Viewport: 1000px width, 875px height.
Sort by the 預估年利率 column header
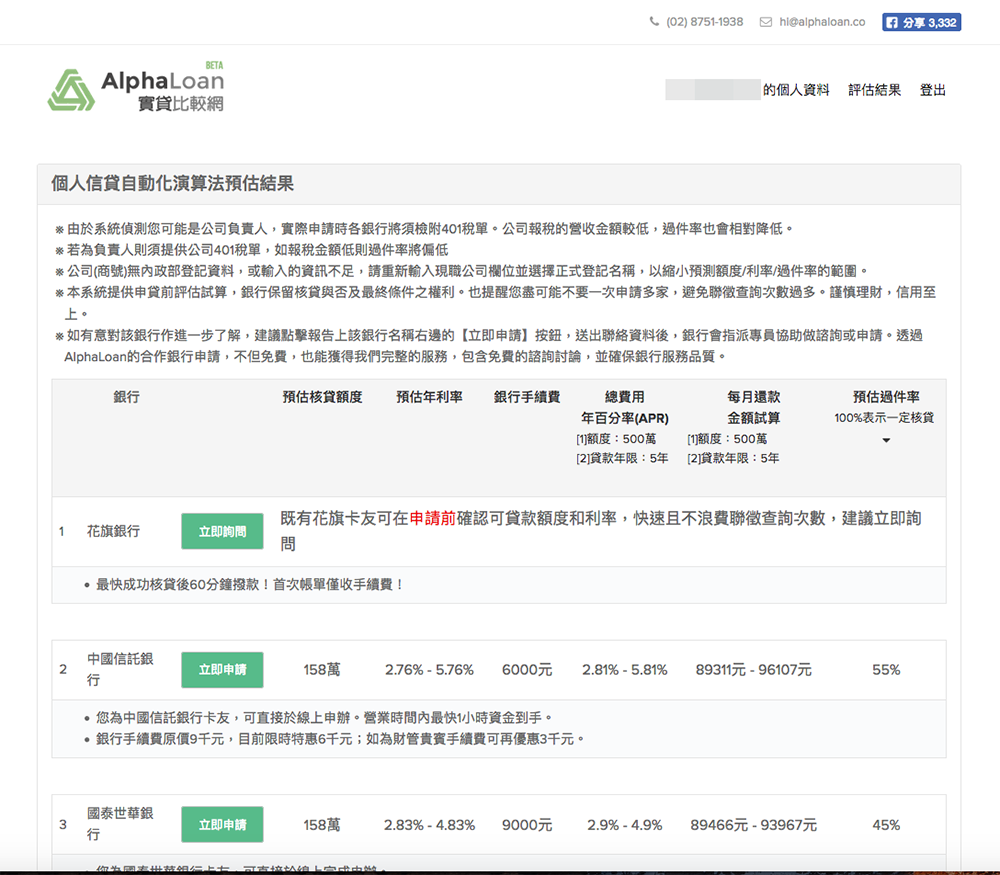(429, 397)
